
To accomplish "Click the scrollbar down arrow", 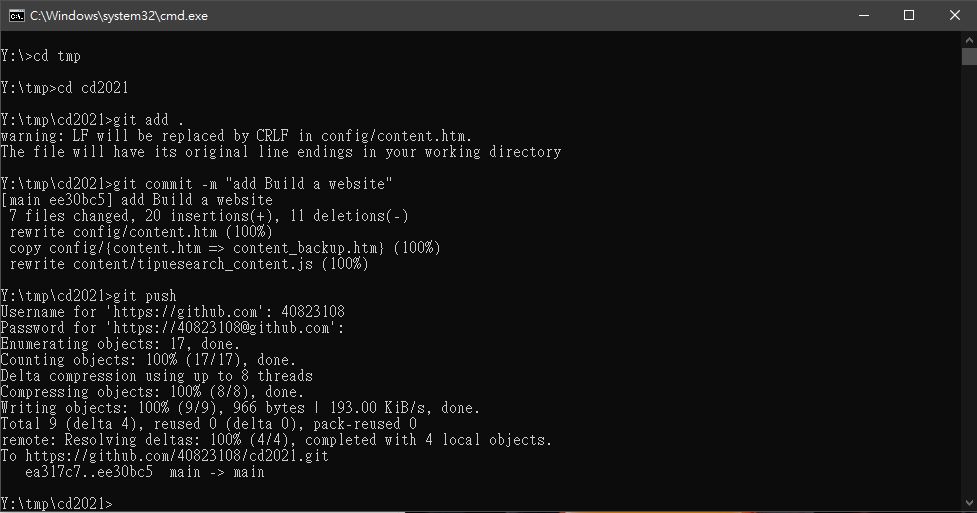I will (x=969, y=502).
